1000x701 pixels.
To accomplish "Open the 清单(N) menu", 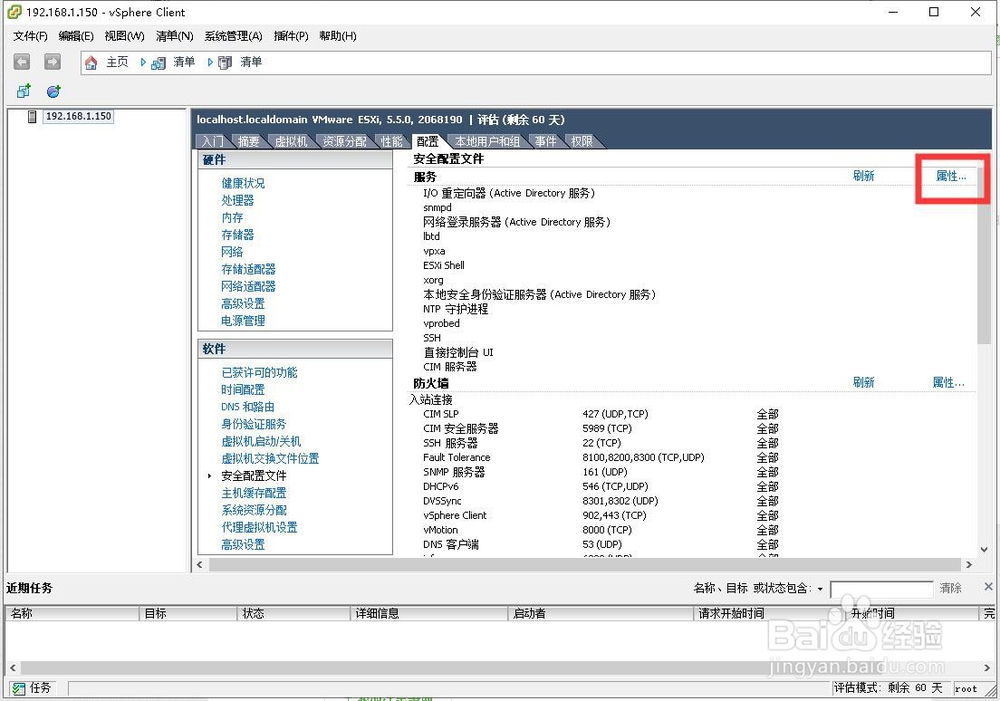I will [x=174, y=36].
